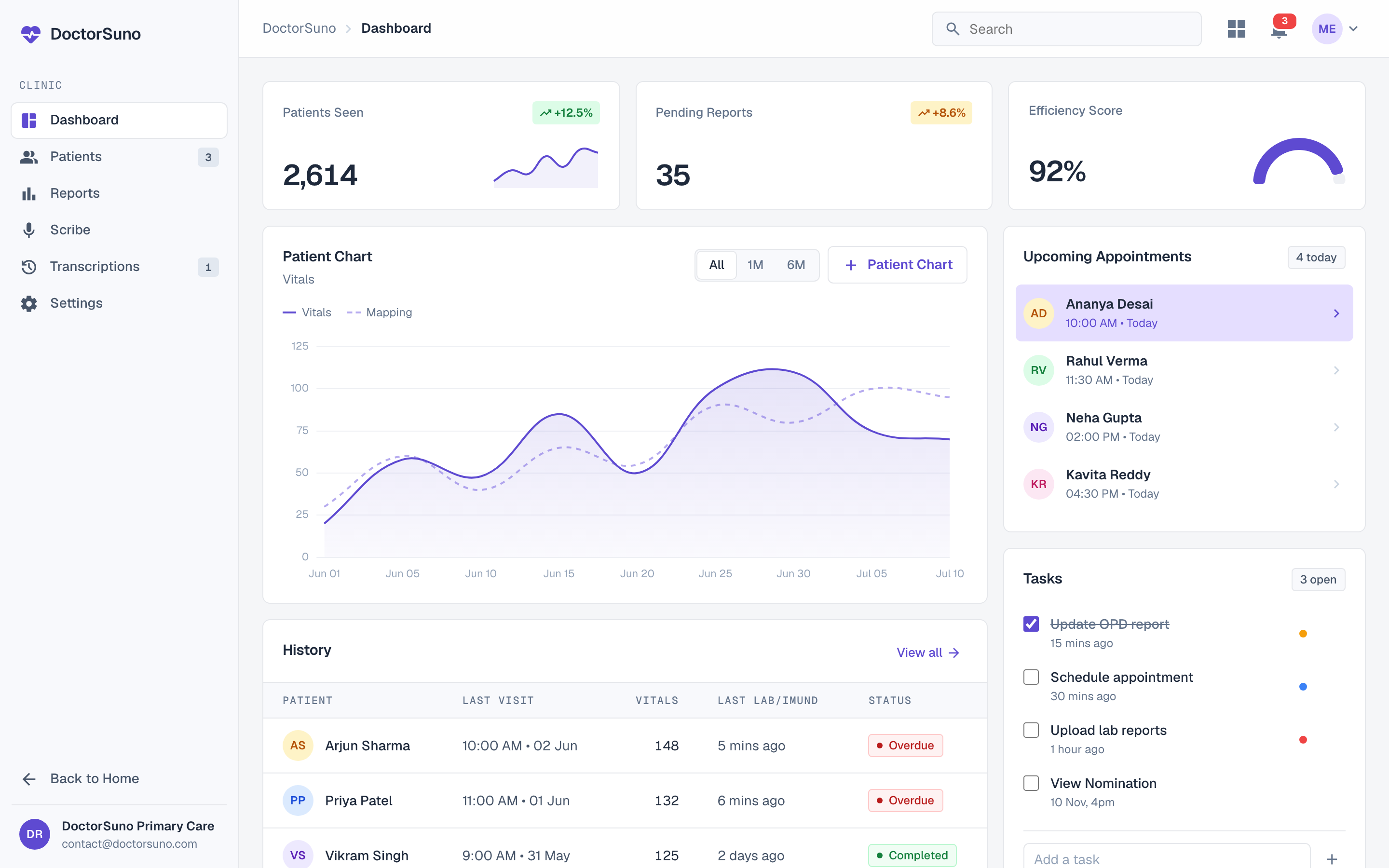Select the 1M time range tab

tap(755, 265)
